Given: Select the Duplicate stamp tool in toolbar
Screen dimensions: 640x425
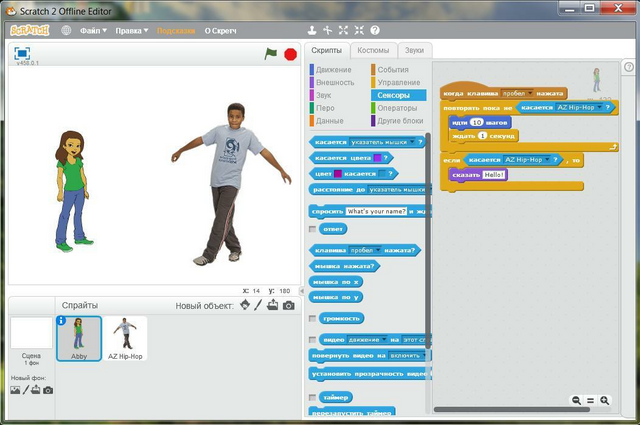Looking at the screenshot, I should tap(312, 30).
